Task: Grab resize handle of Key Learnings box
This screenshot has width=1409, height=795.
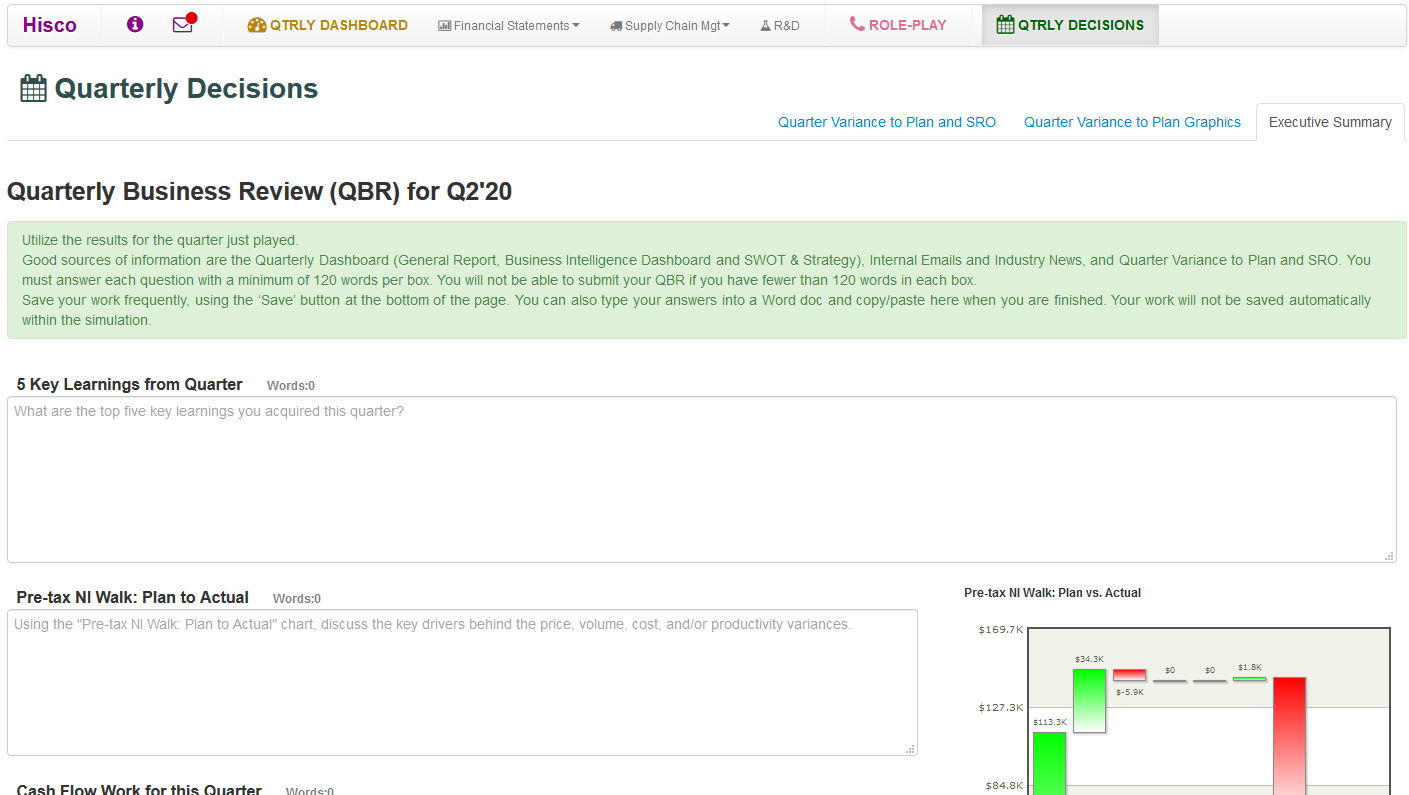Action: point(1389,555)
